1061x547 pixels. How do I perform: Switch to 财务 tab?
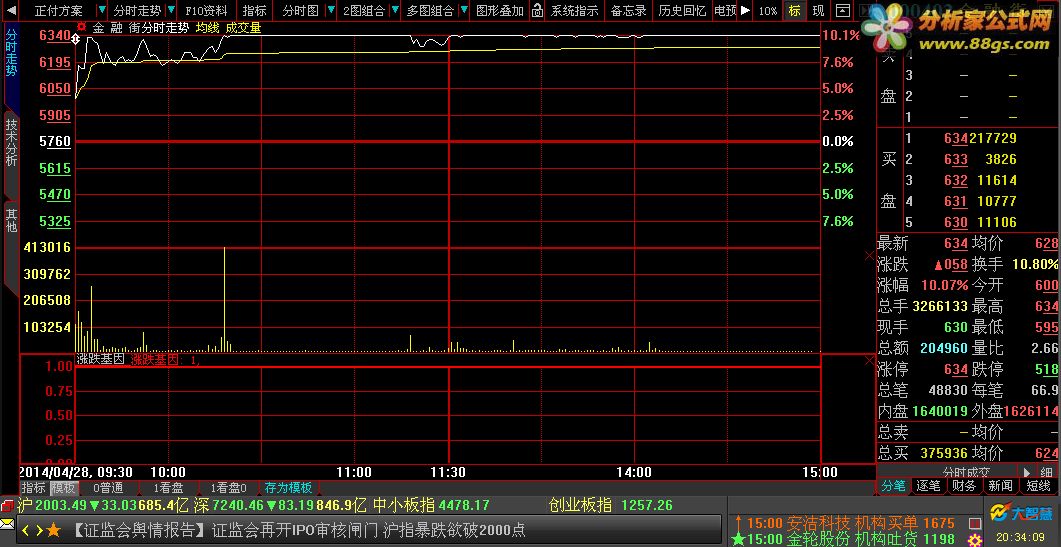click(x=964, y=485)
